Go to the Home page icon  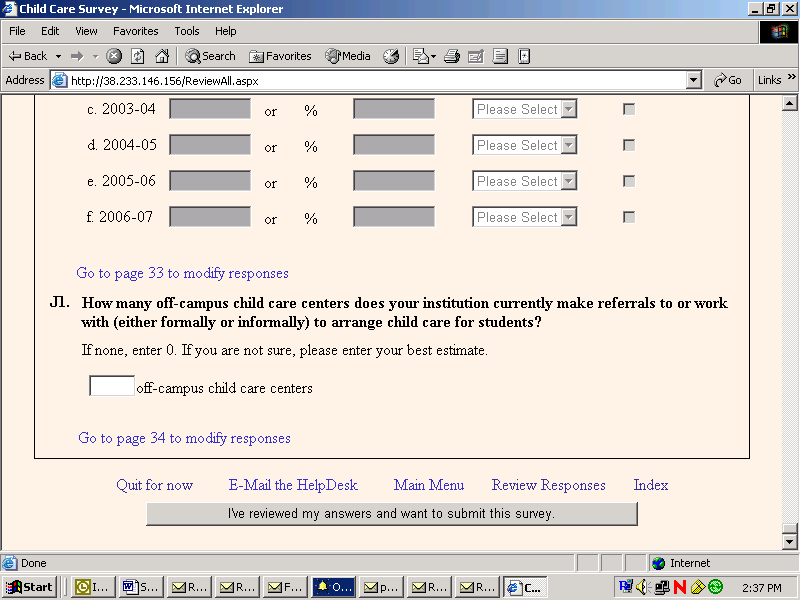(162, 56)
